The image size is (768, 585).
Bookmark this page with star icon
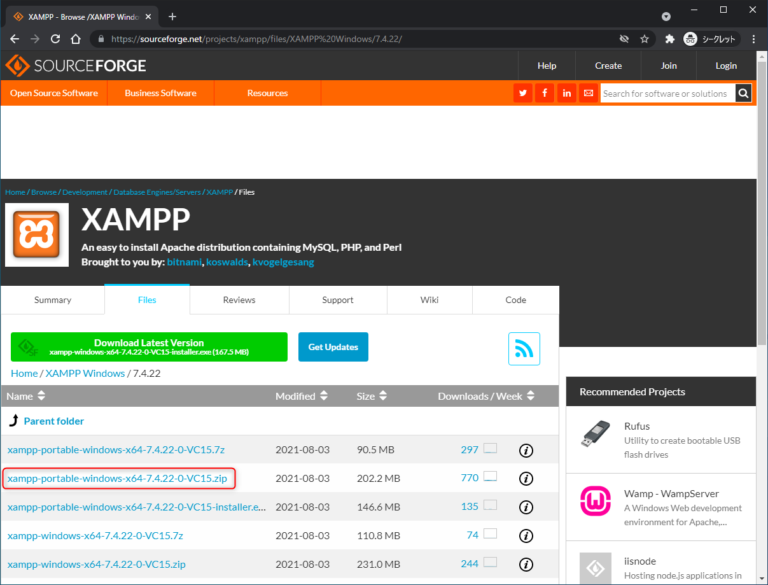click(x=645, y=39)
